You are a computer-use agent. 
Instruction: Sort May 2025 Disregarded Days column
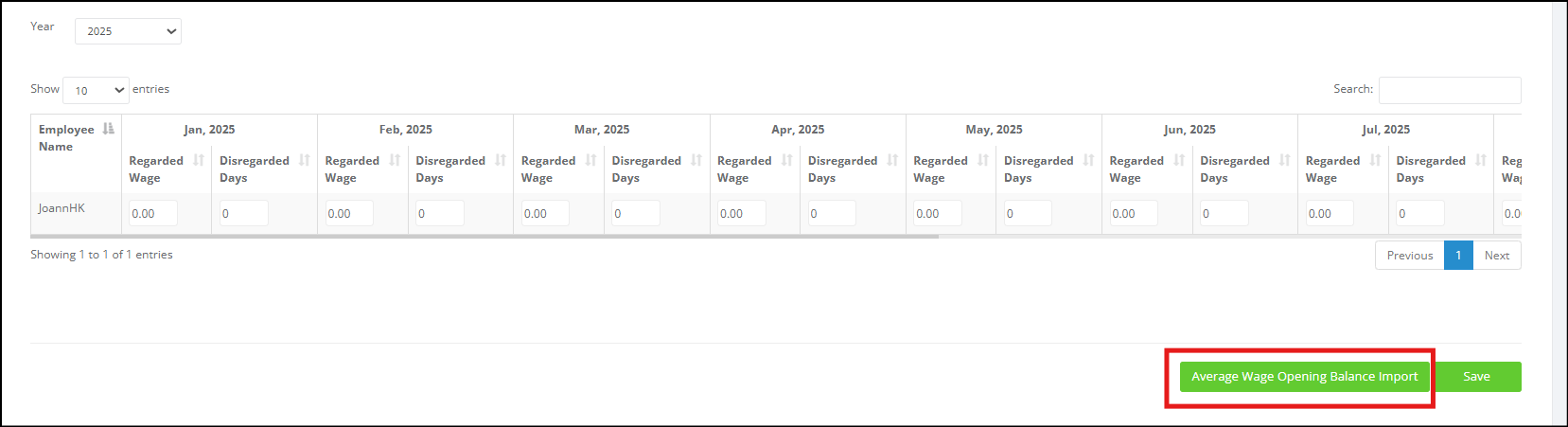click(x=1089, y=160)
